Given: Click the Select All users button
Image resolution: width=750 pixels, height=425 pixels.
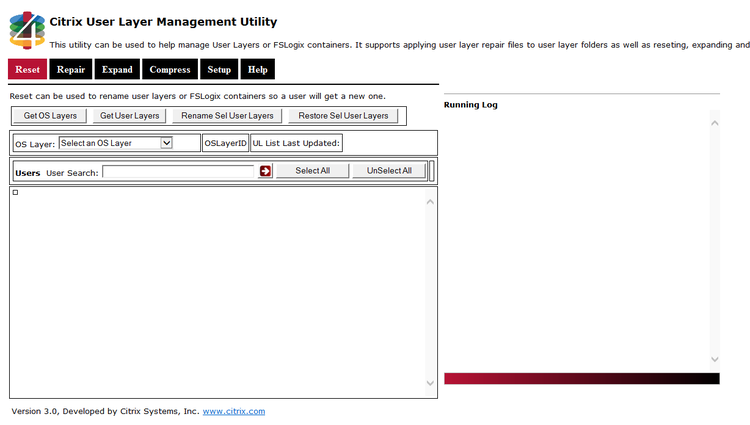Looking at the screenshot, I should [312, 171].
